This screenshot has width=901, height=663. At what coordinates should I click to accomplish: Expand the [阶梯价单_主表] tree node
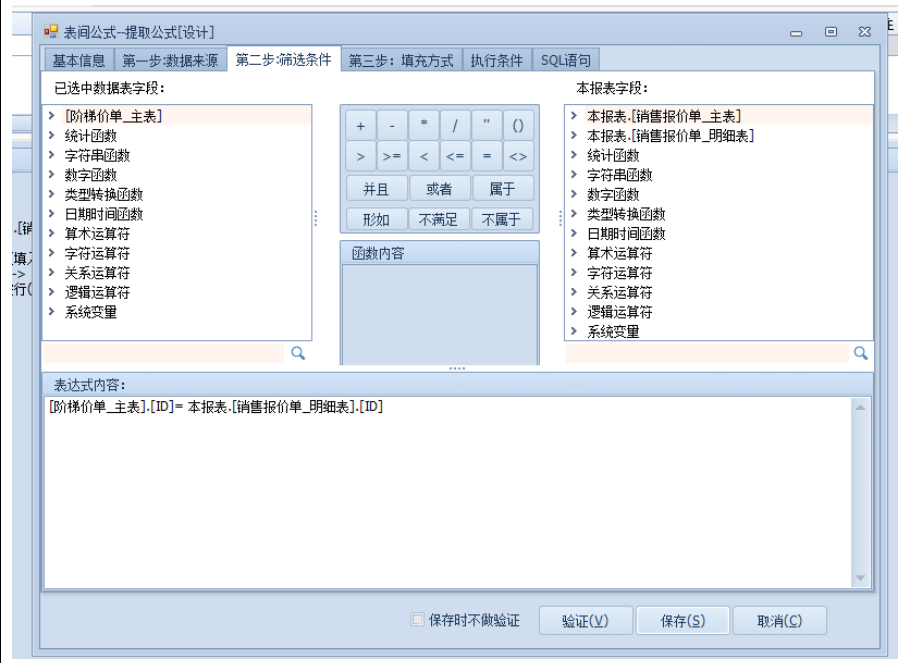pyautogui.click(x=52, y=116)
